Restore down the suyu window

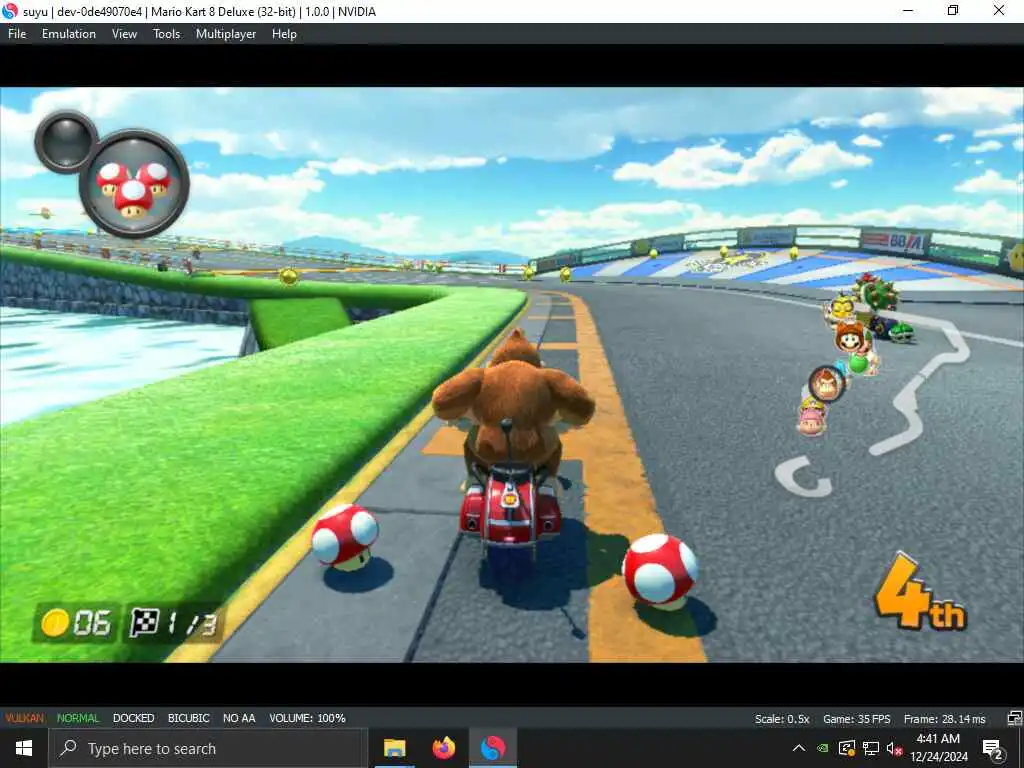(953, 10)
